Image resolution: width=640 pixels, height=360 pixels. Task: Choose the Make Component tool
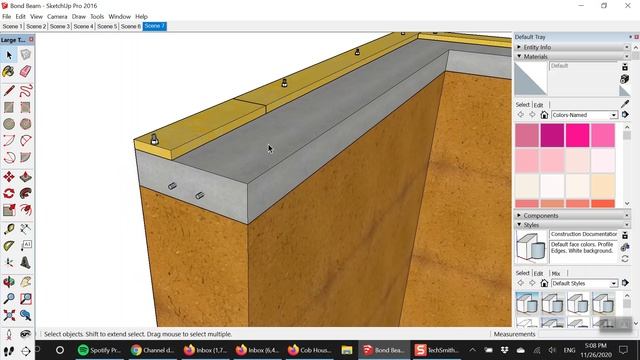click(25, 55)
